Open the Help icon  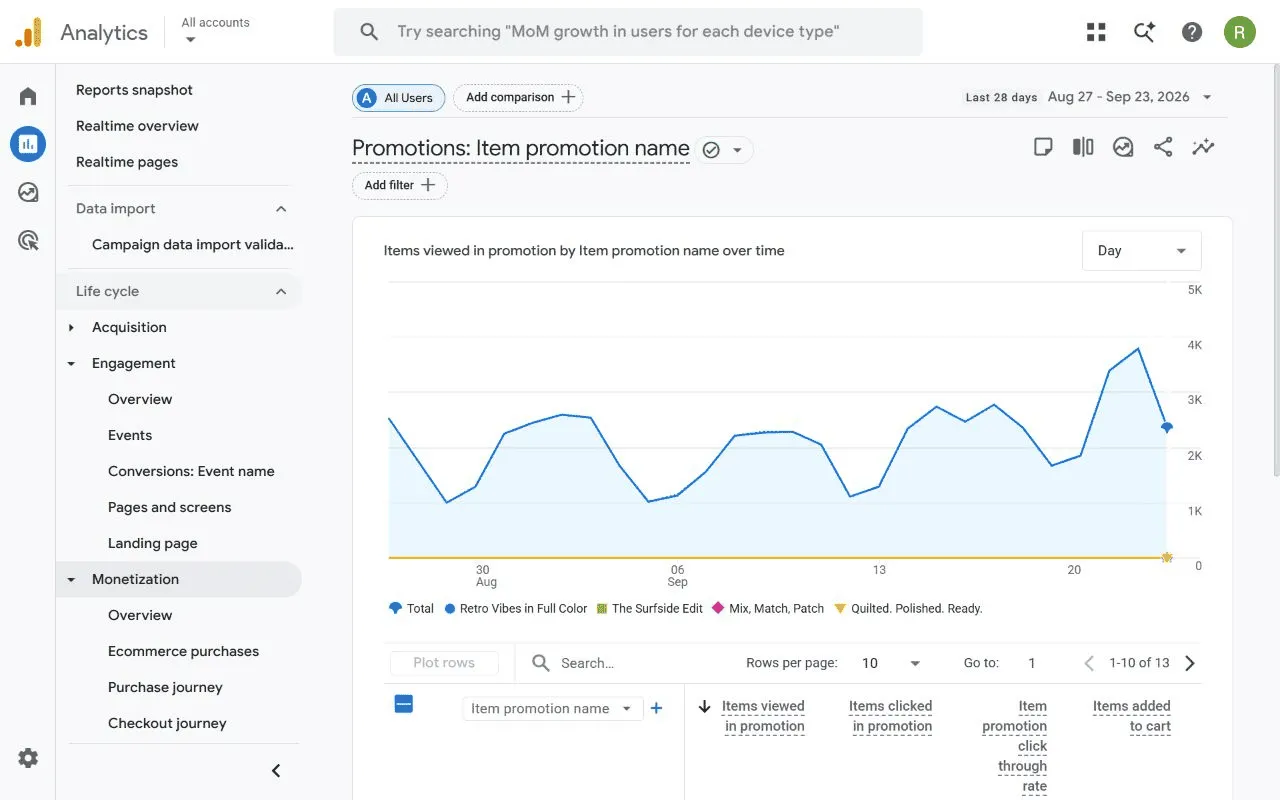[1192, 32]
